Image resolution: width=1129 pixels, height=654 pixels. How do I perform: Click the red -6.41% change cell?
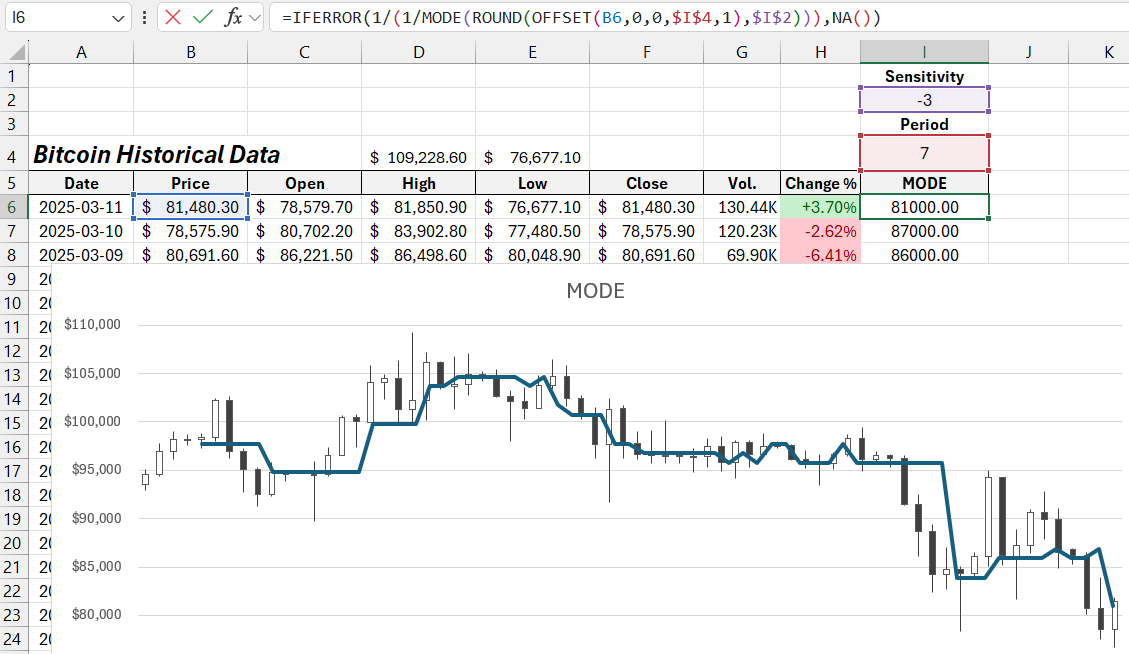point(820,255)
